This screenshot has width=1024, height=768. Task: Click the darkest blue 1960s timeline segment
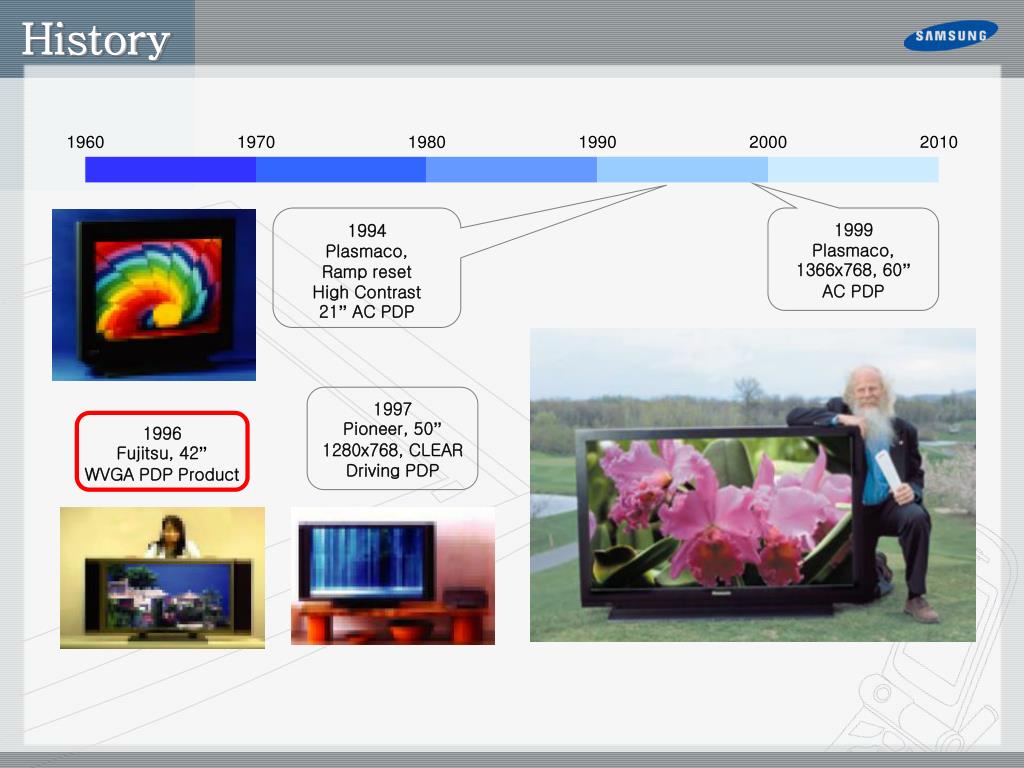[x=170, y=170]
